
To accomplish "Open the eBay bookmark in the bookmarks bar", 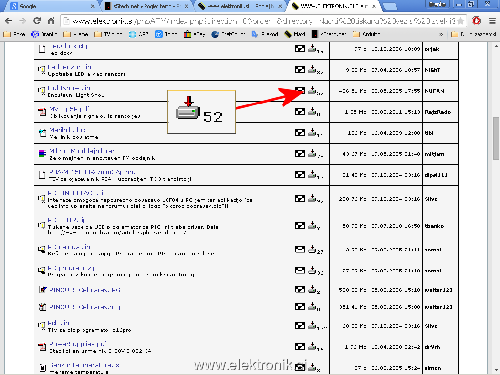I will [195, 34].
